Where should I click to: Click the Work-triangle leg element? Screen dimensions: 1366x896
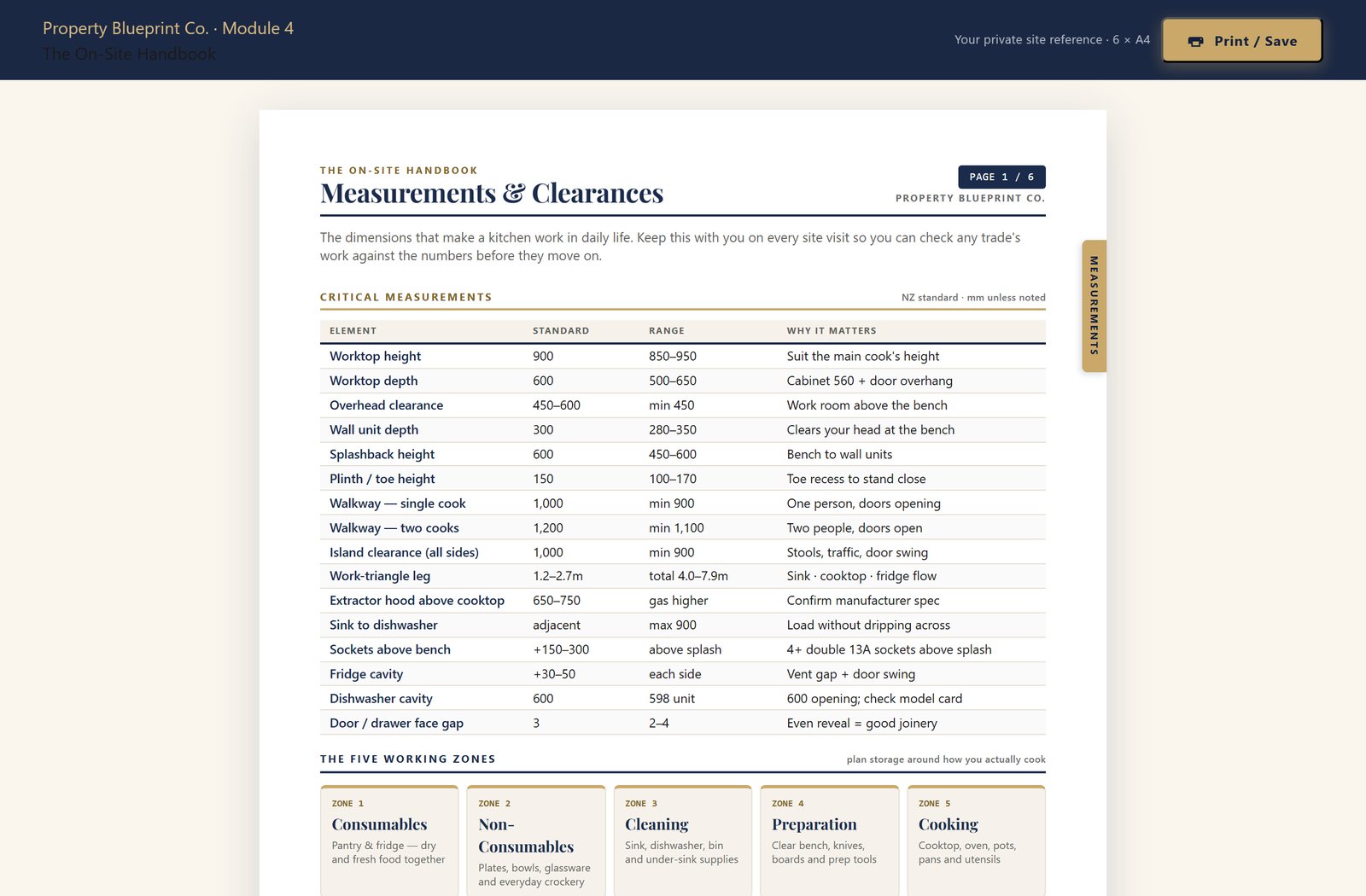pos(380,576)
